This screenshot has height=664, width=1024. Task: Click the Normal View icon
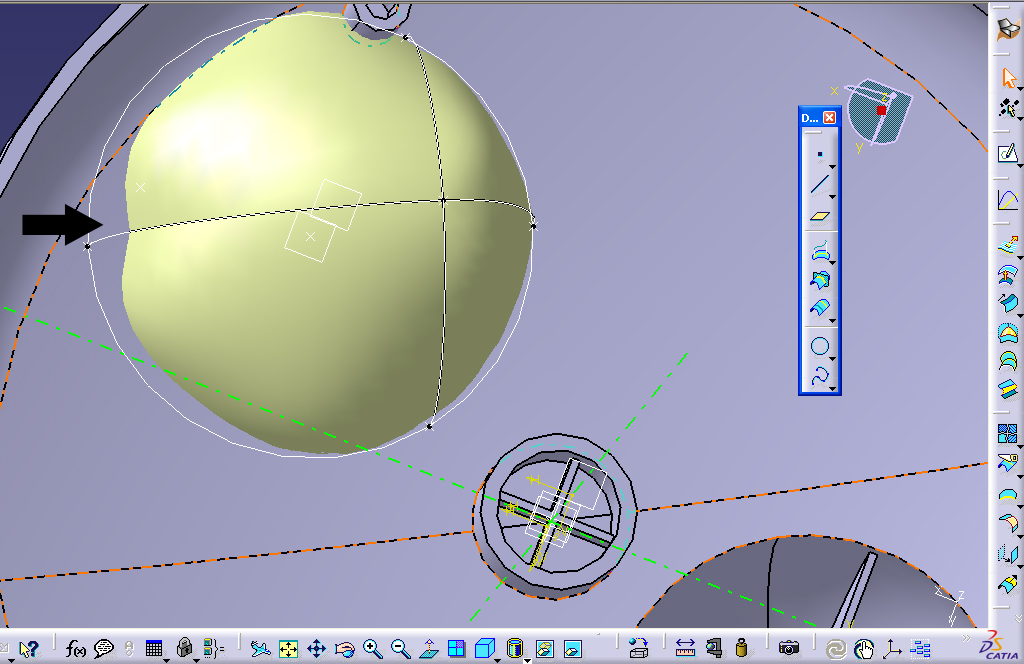coord(428,648)
